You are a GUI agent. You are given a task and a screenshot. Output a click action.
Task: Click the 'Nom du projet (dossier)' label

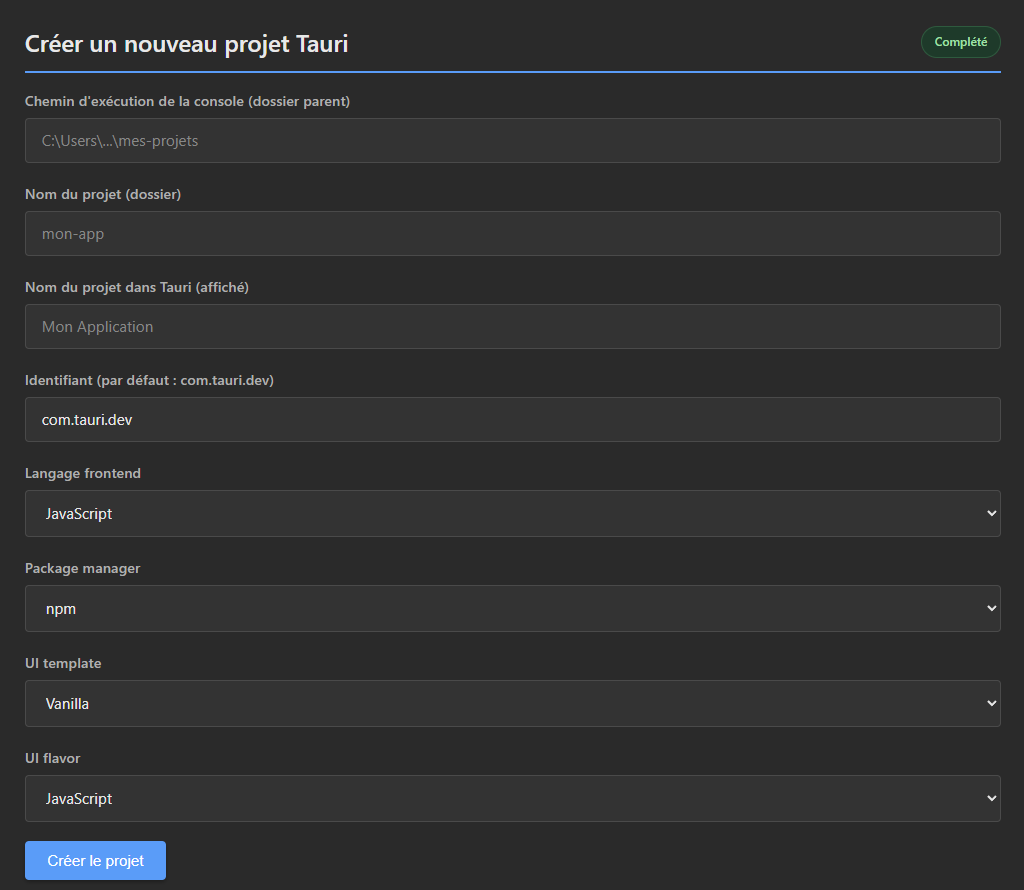(103, 194)
